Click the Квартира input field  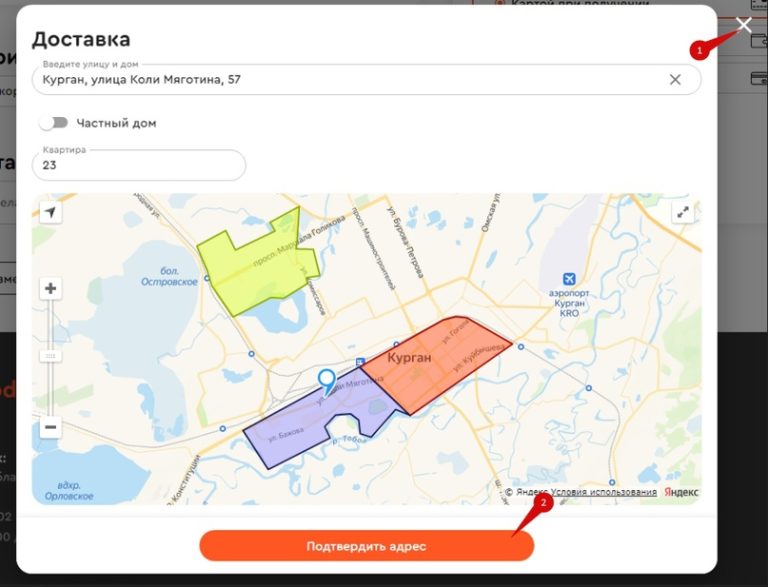(x=139, y=166)
